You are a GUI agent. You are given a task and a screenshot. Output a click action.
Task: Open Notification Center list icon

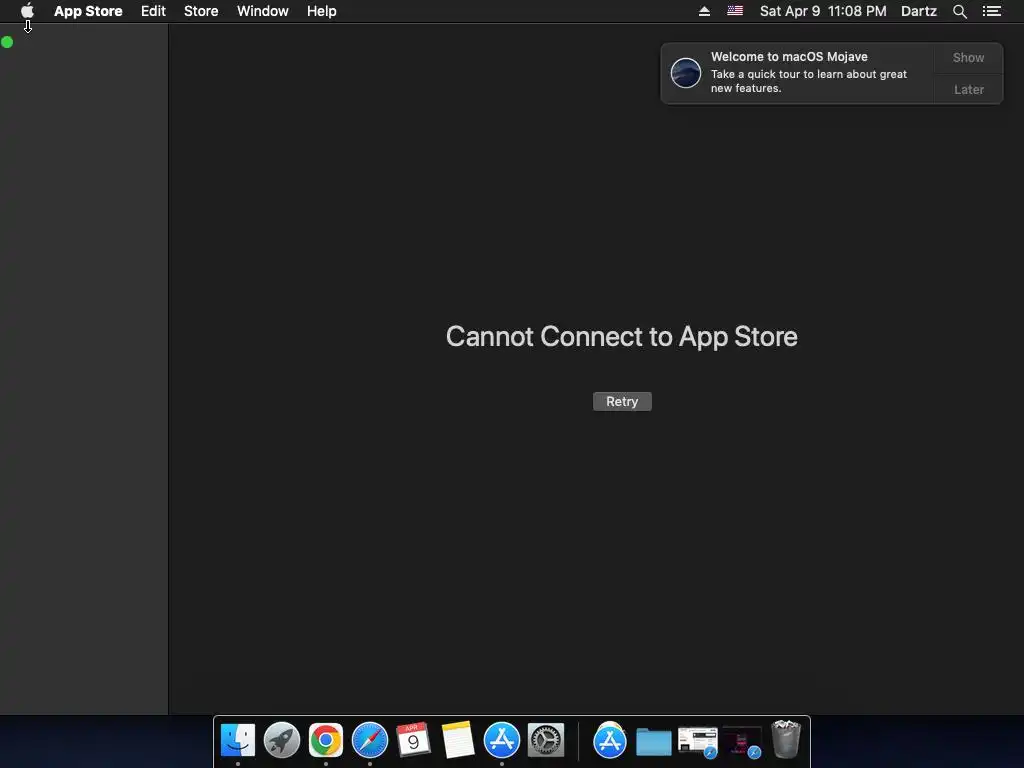point(991,11)
